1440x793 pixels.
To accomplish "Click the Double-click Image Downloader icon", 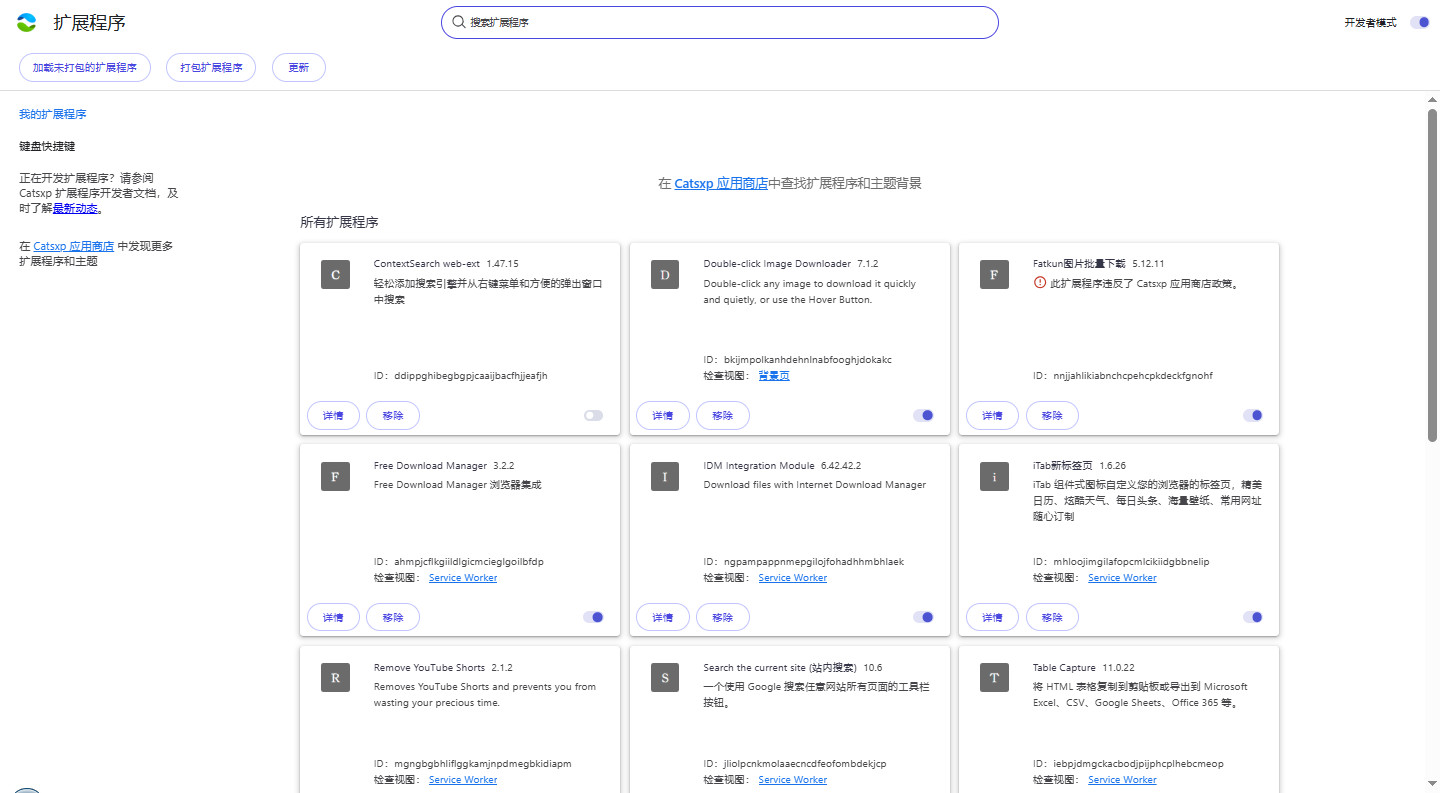I will 665,275.
